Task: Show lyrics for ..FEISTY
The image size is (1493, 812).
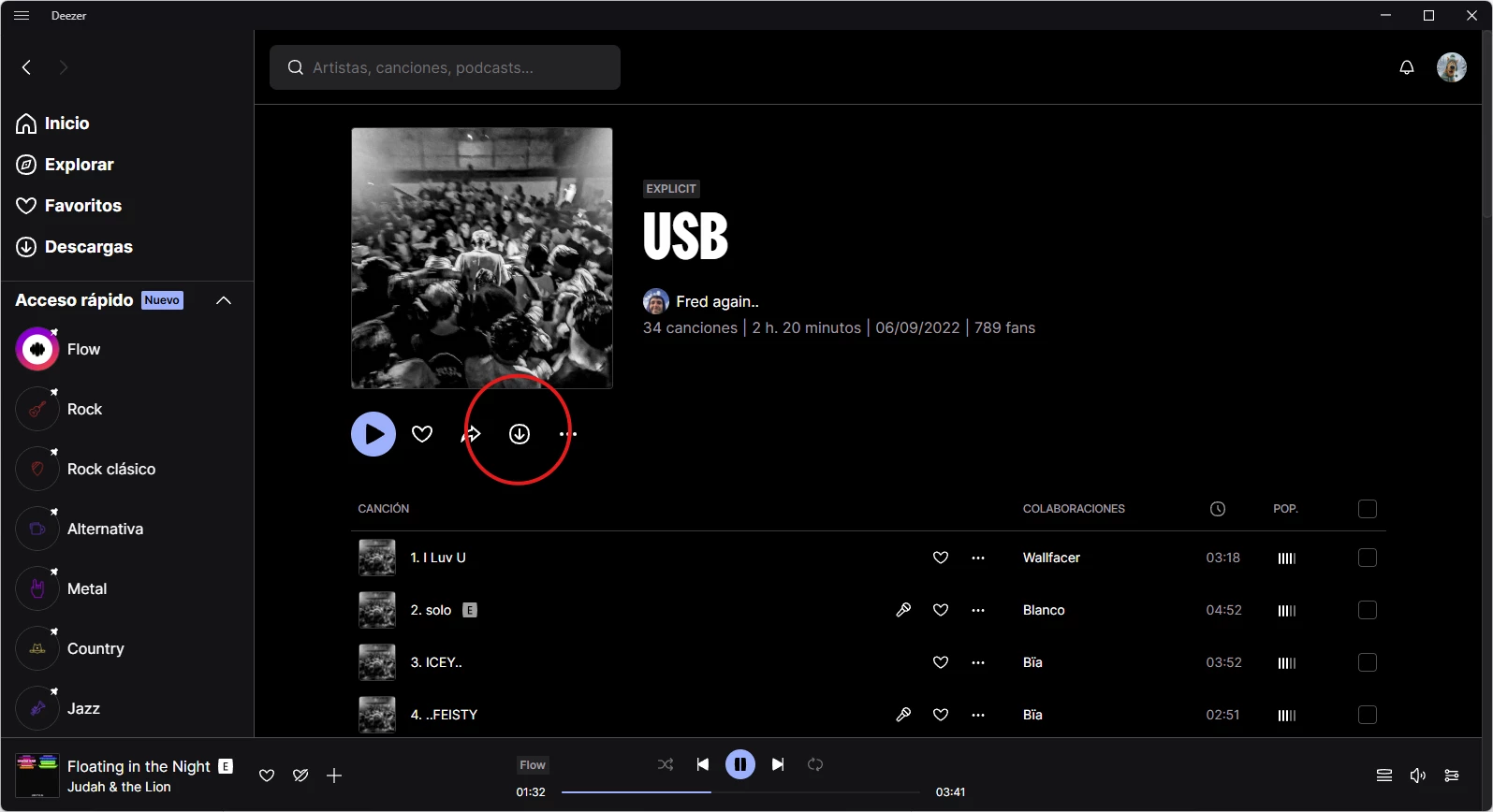Action: coord(903,715)
